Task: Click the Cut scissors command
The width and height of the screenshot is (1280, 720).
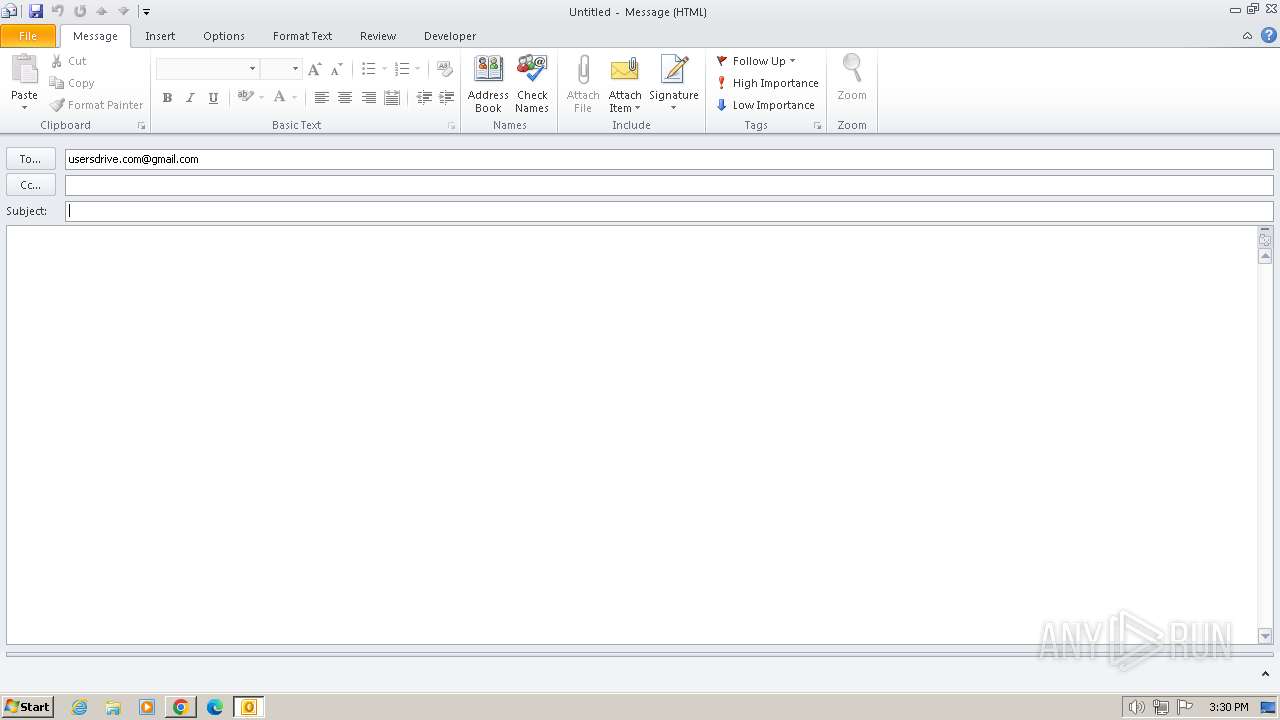Action: coord(69,61)
